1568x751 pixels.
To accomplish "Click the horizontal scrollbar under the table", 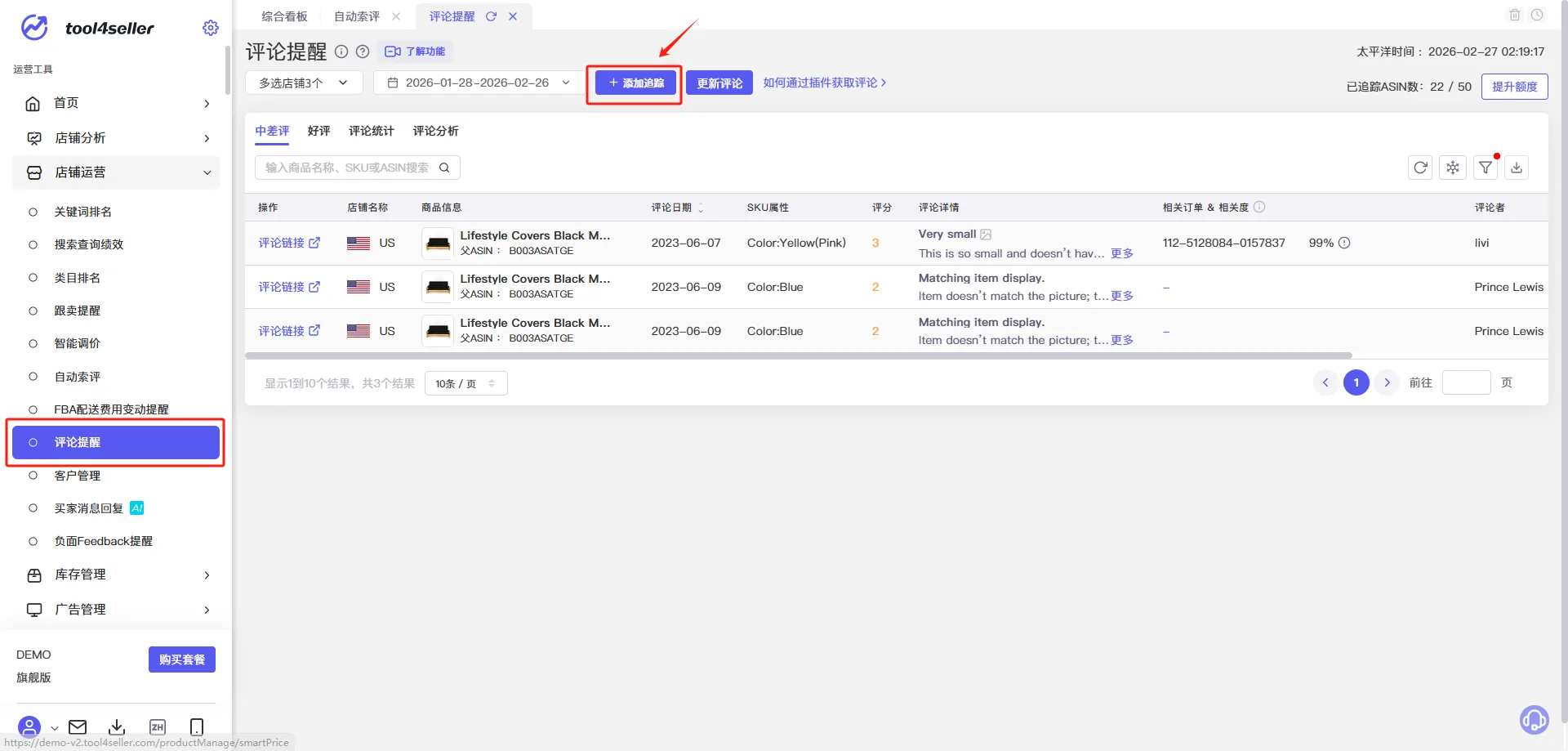I will pyautogui.click(x=798, y=355).
